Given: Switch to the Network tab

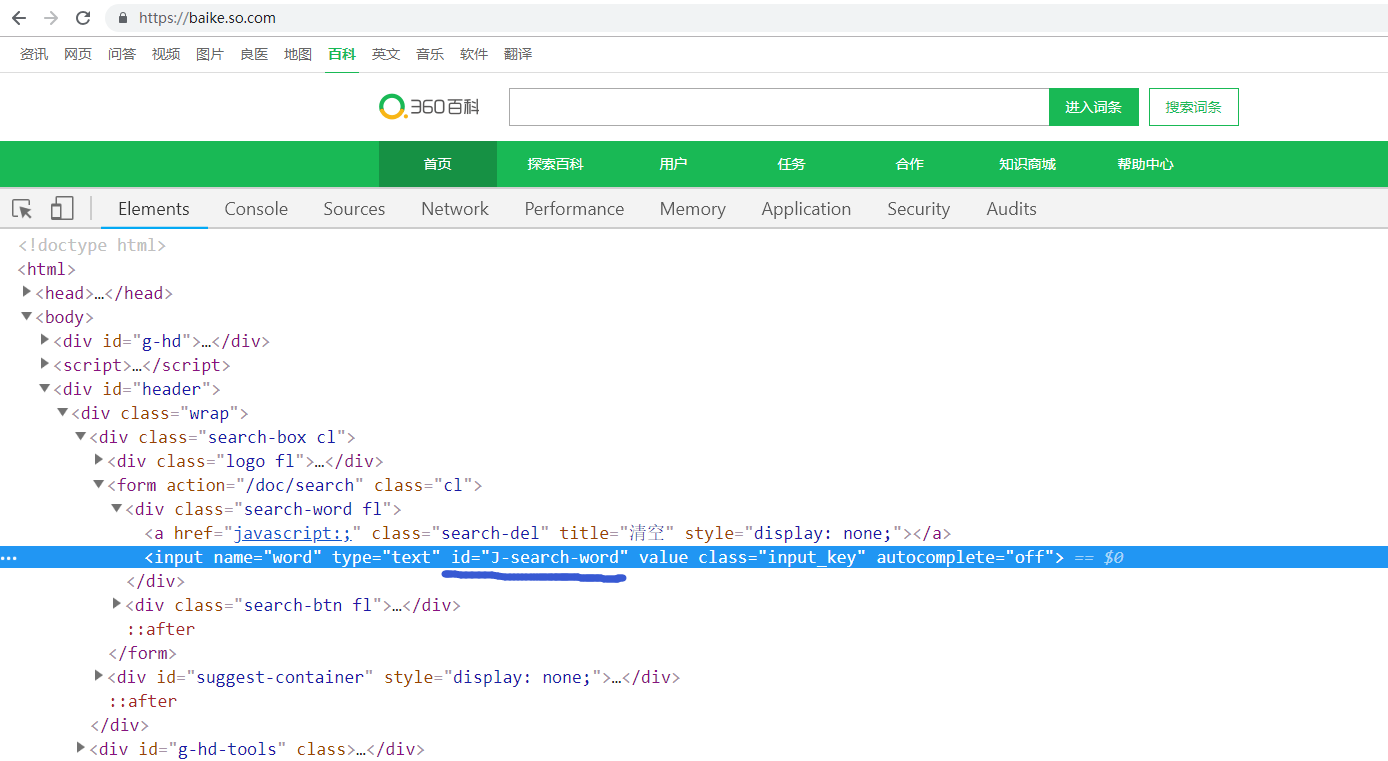Looking at the screenshot, I should click(455, 209).
